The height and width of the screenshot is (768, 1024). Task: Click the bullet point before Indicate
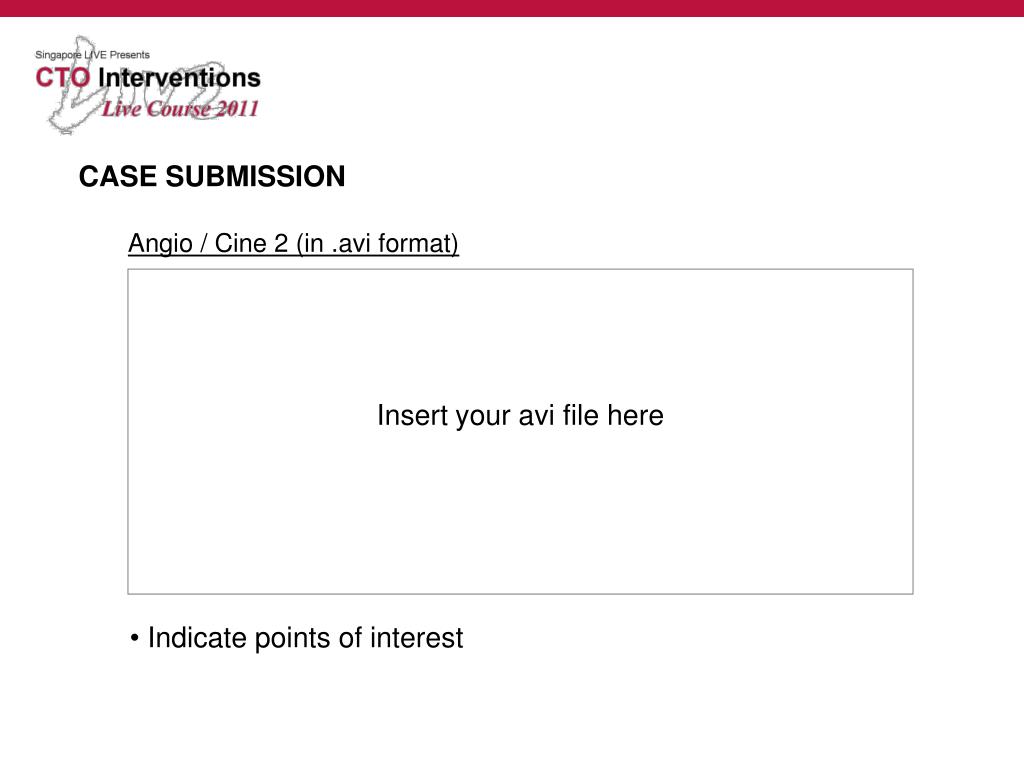coord(135,638)
